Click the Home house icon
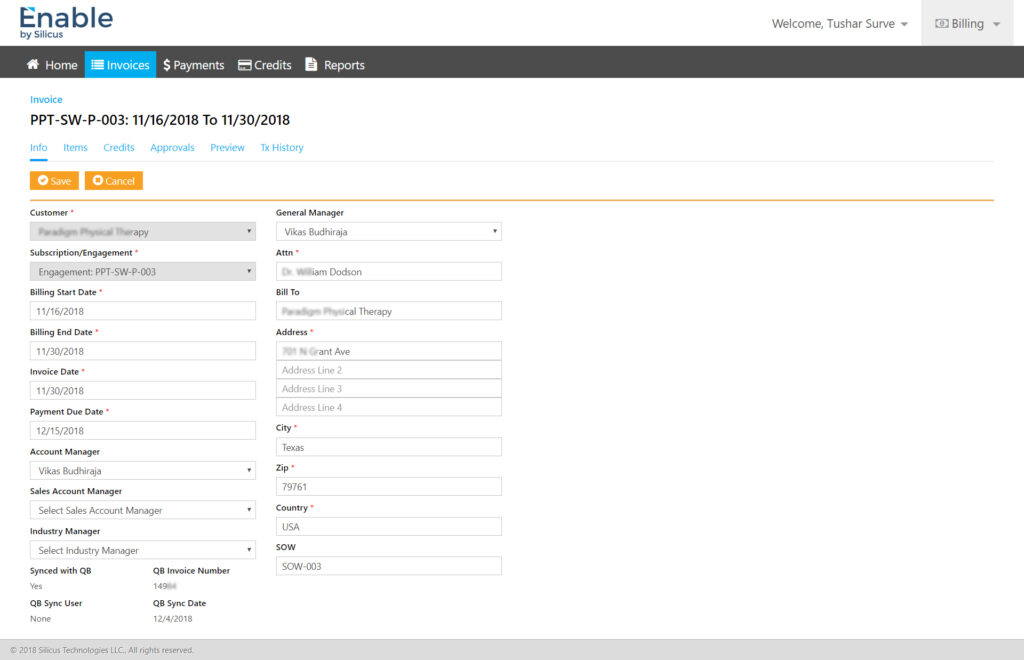The width and height of the screenshot is (1024, 660). (x=33, y=64)
